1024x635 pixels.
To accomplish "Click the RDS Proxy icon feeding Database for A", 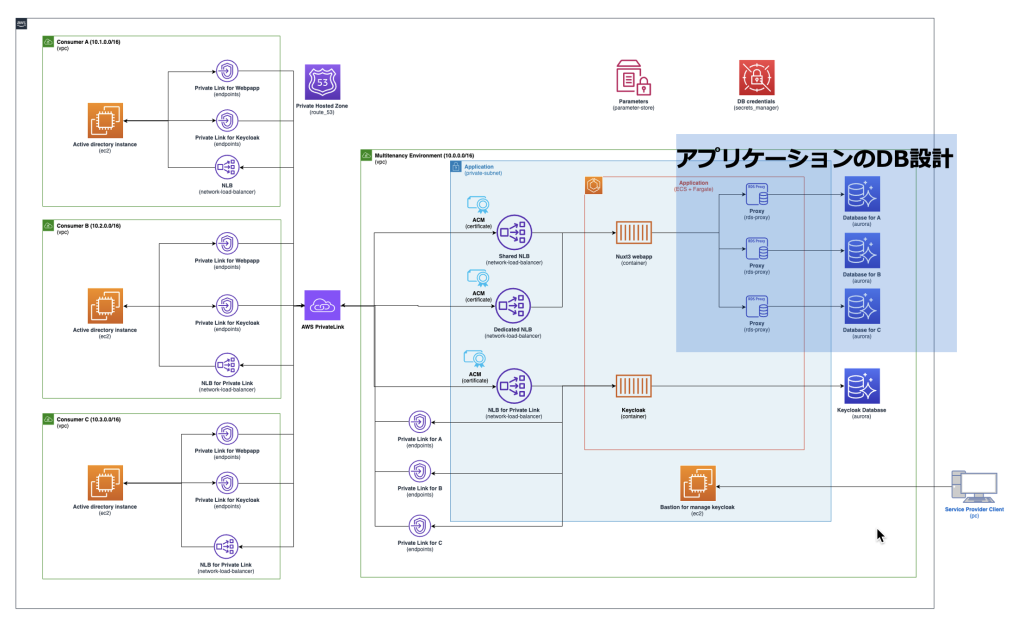I will click(757, 195).
